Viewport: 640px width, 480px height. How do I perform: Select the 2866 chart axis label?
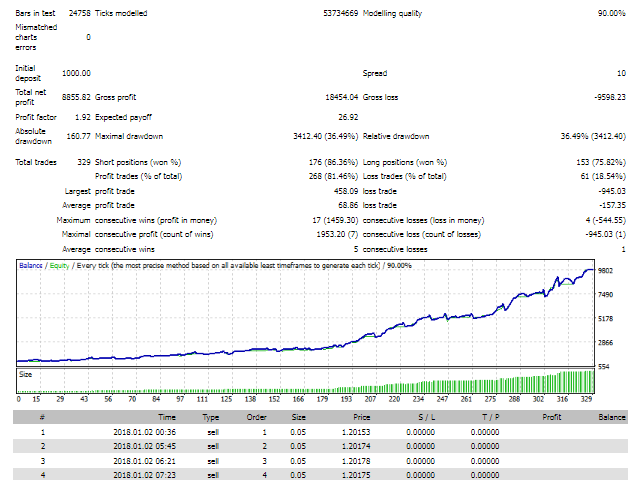[x=605, y=342]
